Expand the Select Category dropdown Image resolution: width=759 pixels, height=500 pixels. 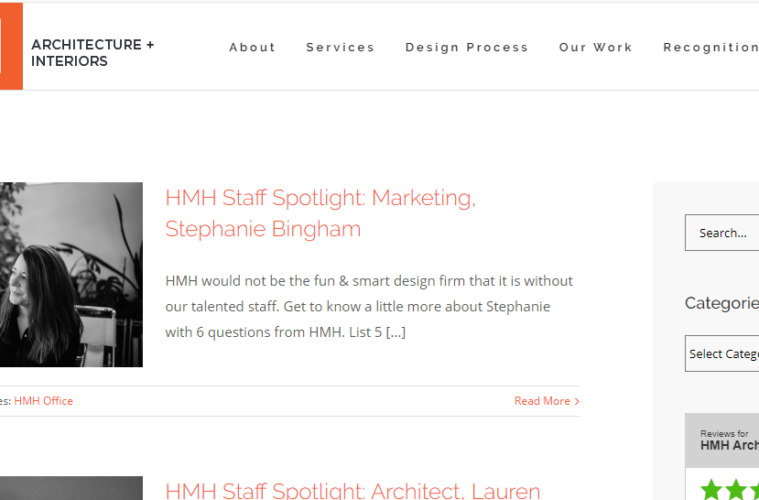pos(722,354)
